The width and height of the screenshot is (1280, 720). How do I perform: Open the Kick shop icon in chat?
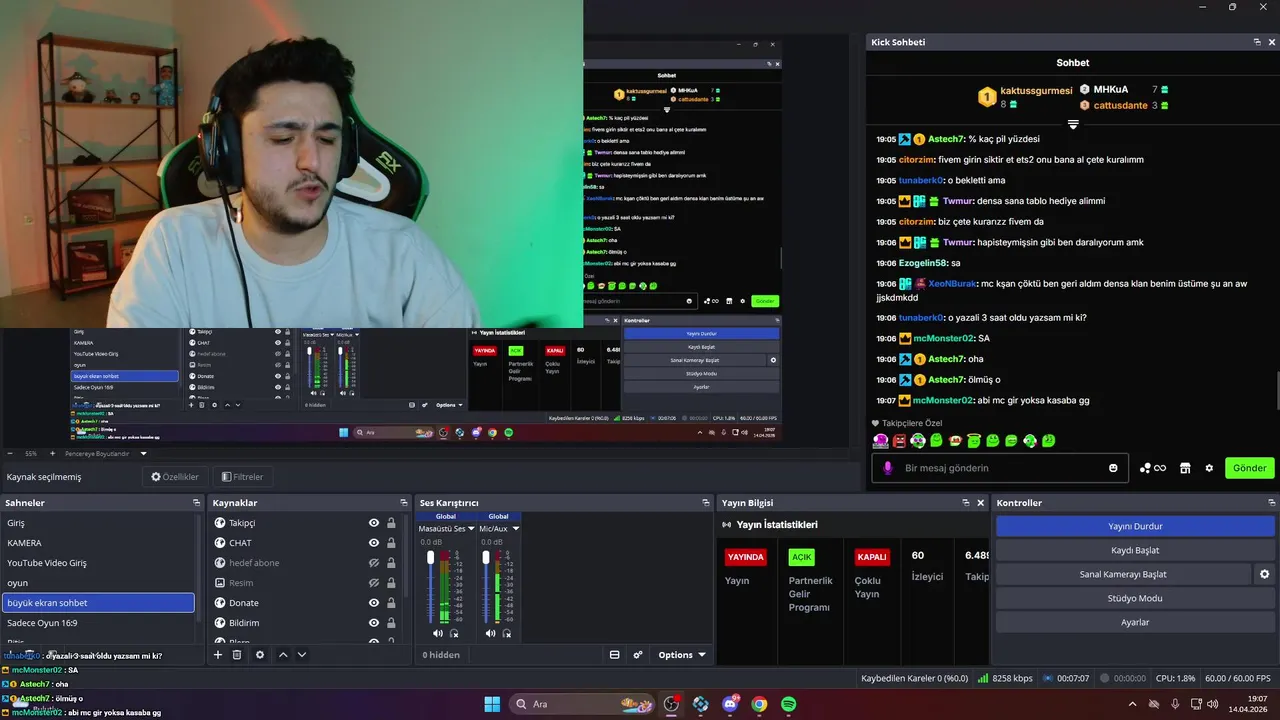tap(1185, 468)
